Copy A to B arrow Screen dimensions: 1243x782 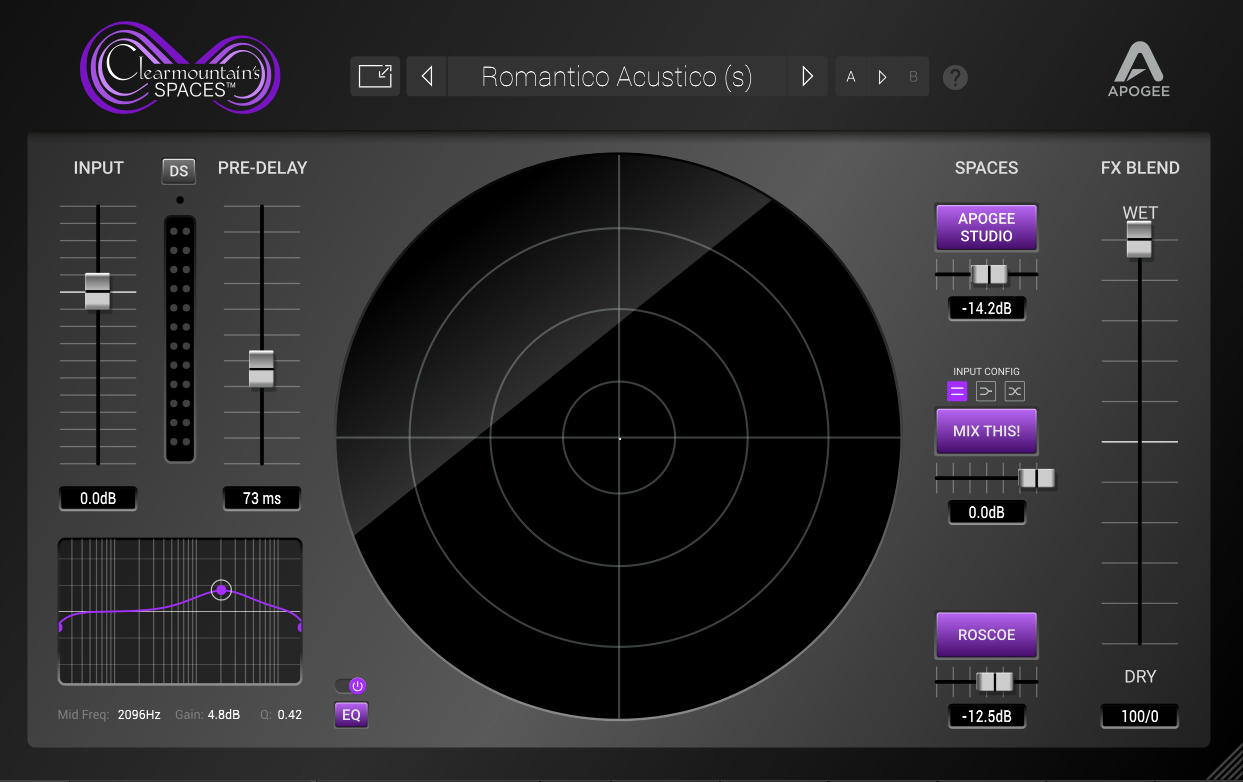(x=882, y=77)
